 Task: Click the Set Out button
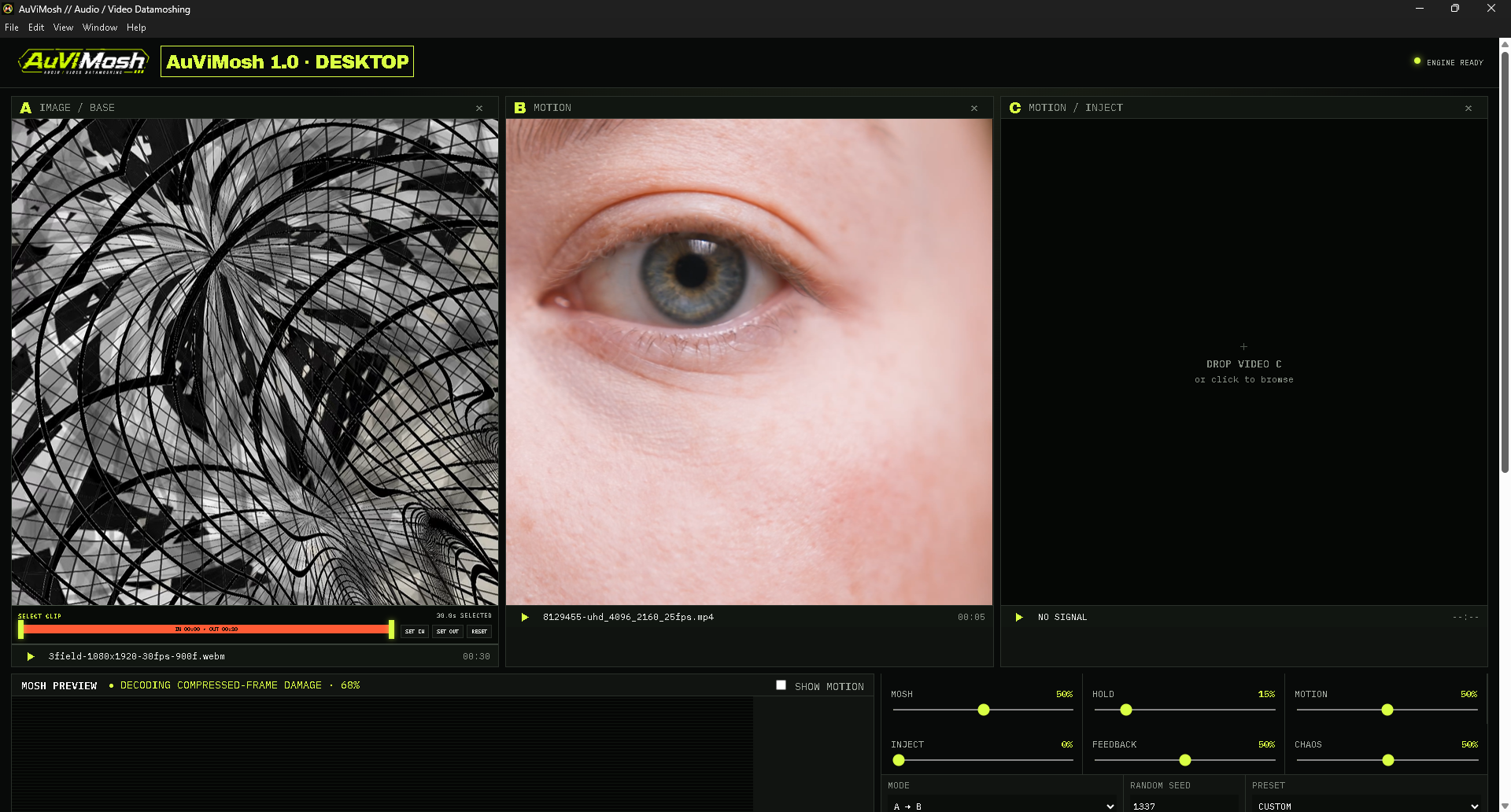pos(448,631)
